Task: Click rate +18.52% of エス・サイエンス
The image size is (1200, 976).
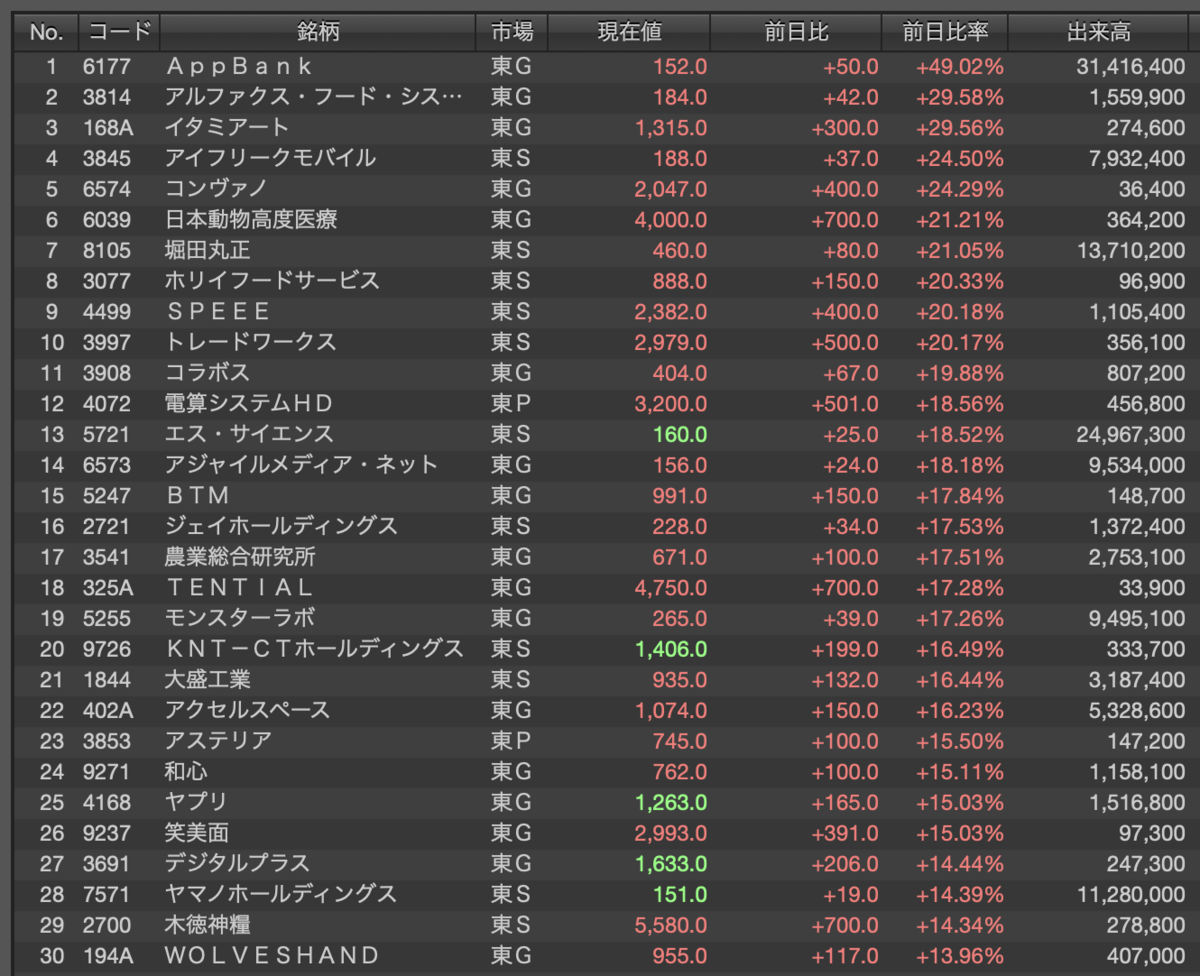Action: point(960,434)
